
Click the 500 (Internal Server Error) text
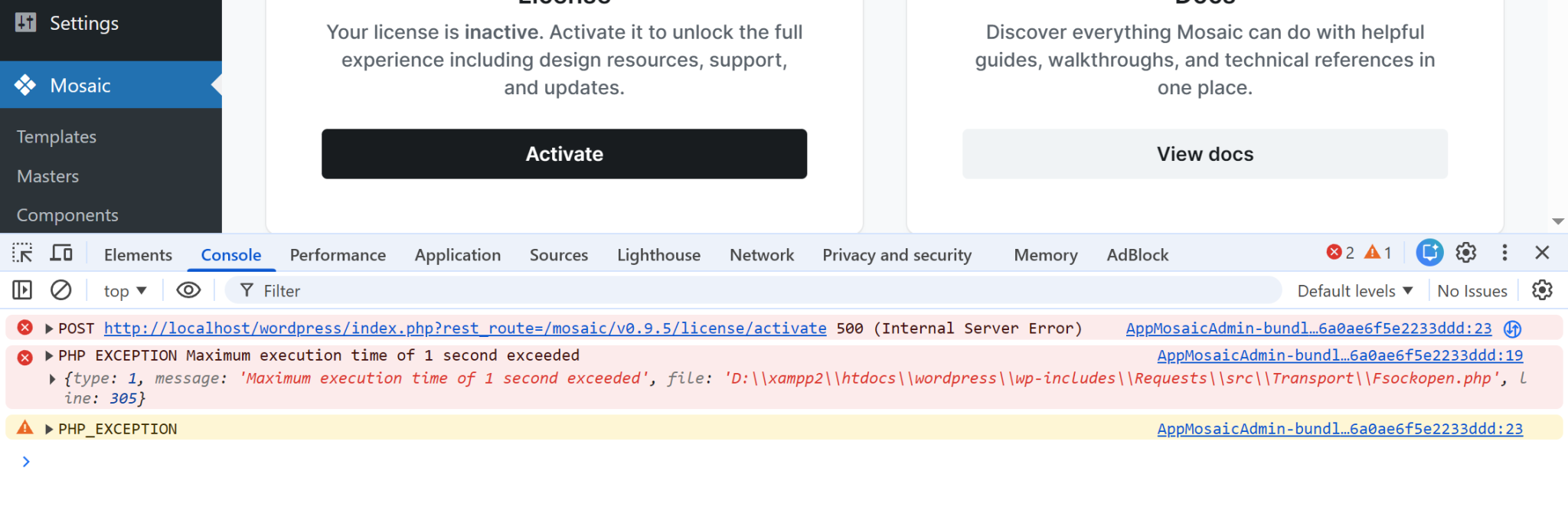click(959, 329)
